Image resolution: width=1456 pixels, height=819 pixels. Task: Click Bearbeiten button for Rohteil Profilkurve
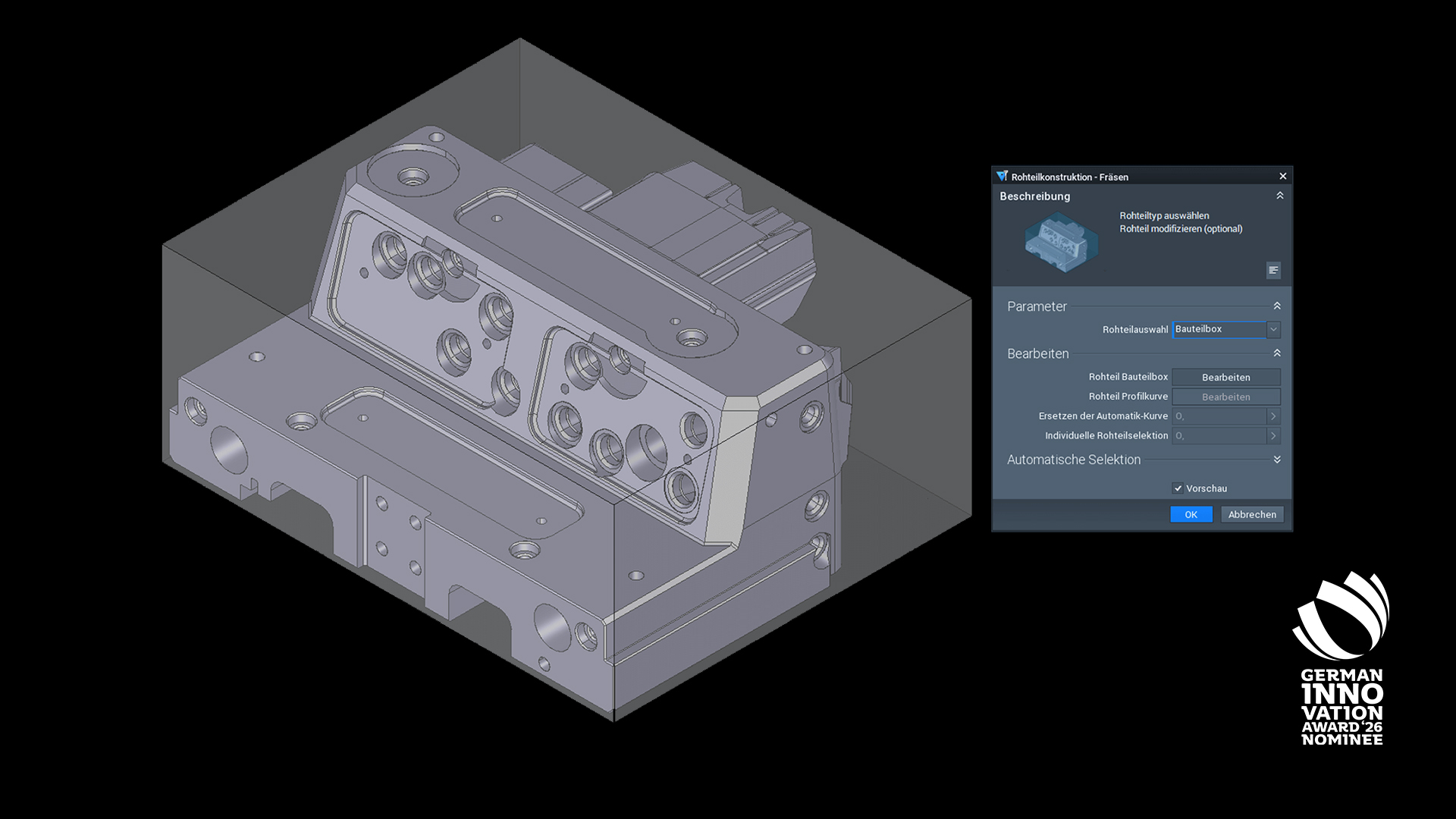(1225, 397)
